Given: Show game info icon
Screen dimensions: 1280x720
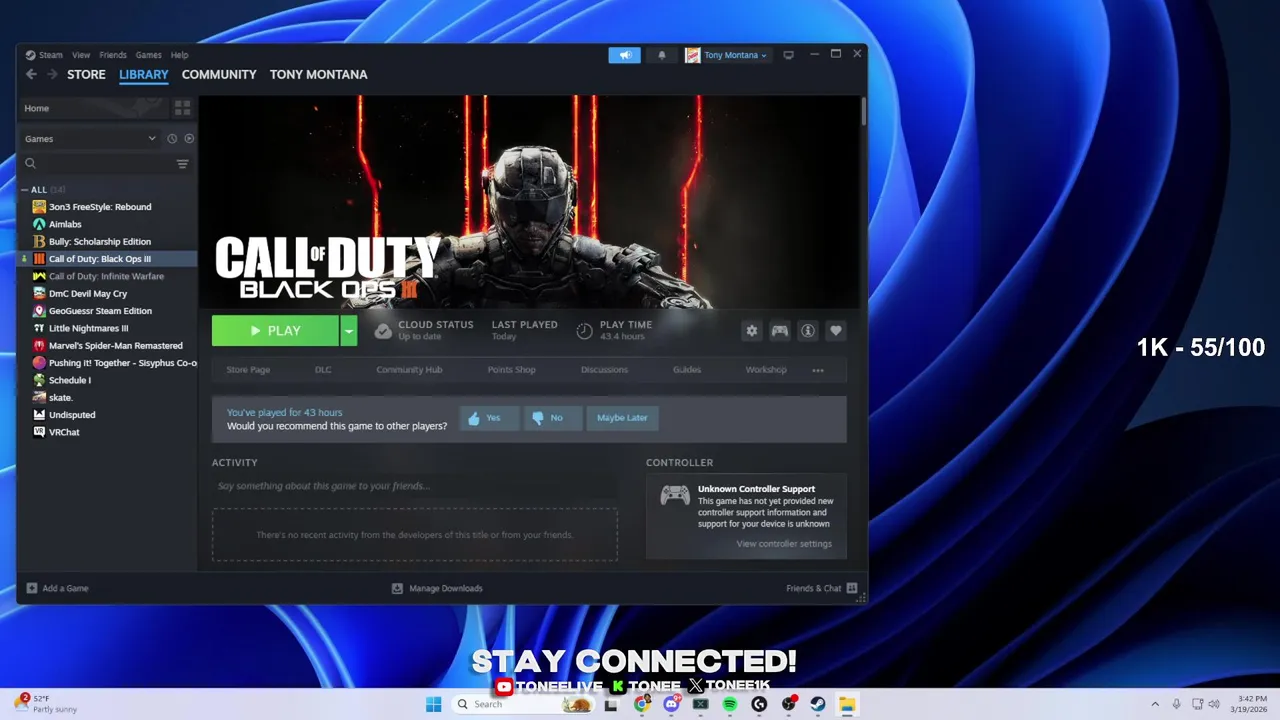Looking at the screenshot, I should click(x=808, y=331).
